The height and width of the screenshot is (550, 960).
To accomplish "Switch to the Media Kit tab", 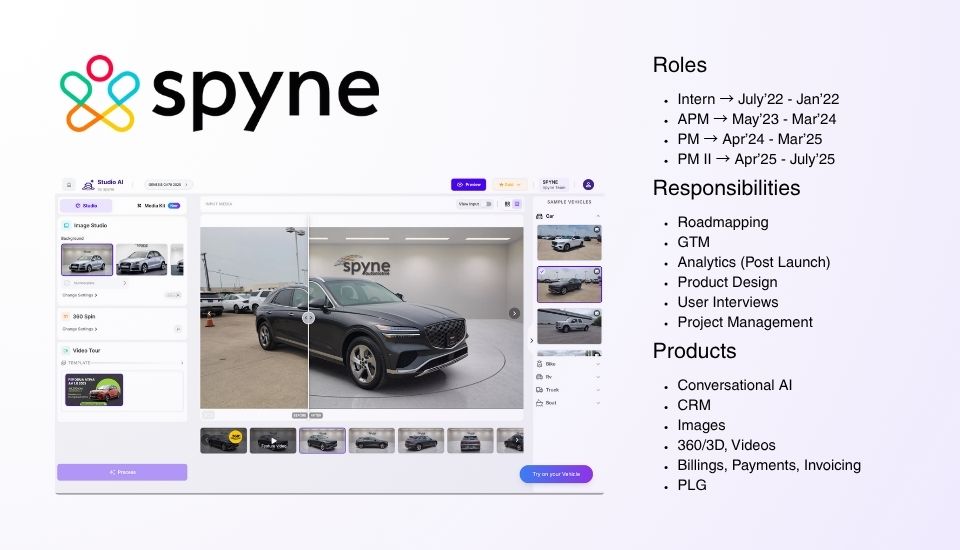I will tap(160, 205).
